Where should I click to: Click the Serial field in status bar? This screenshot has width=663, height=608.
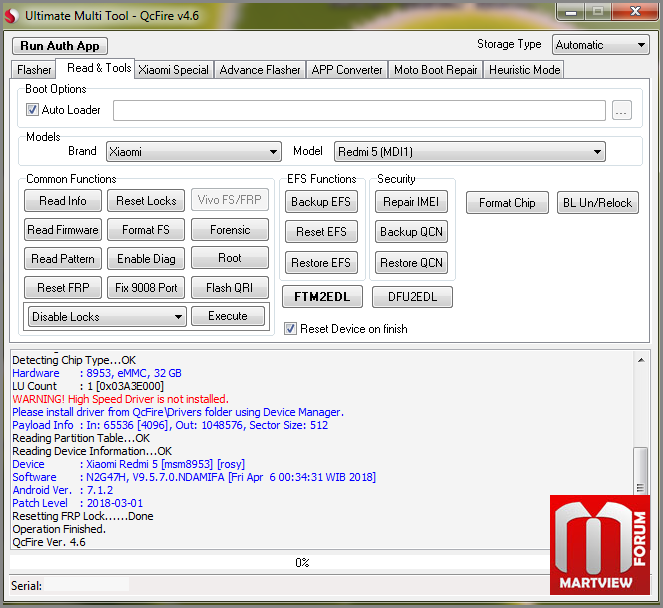pos(87,585)
